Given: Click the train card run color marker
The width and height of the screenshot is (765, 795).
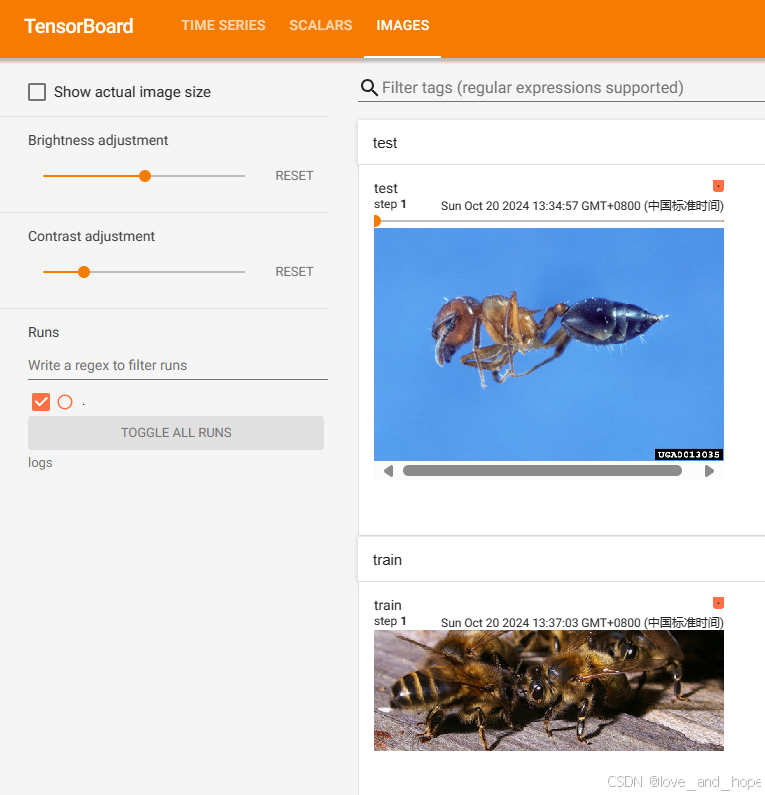Looking at the screenshot, I should (718, 603).
